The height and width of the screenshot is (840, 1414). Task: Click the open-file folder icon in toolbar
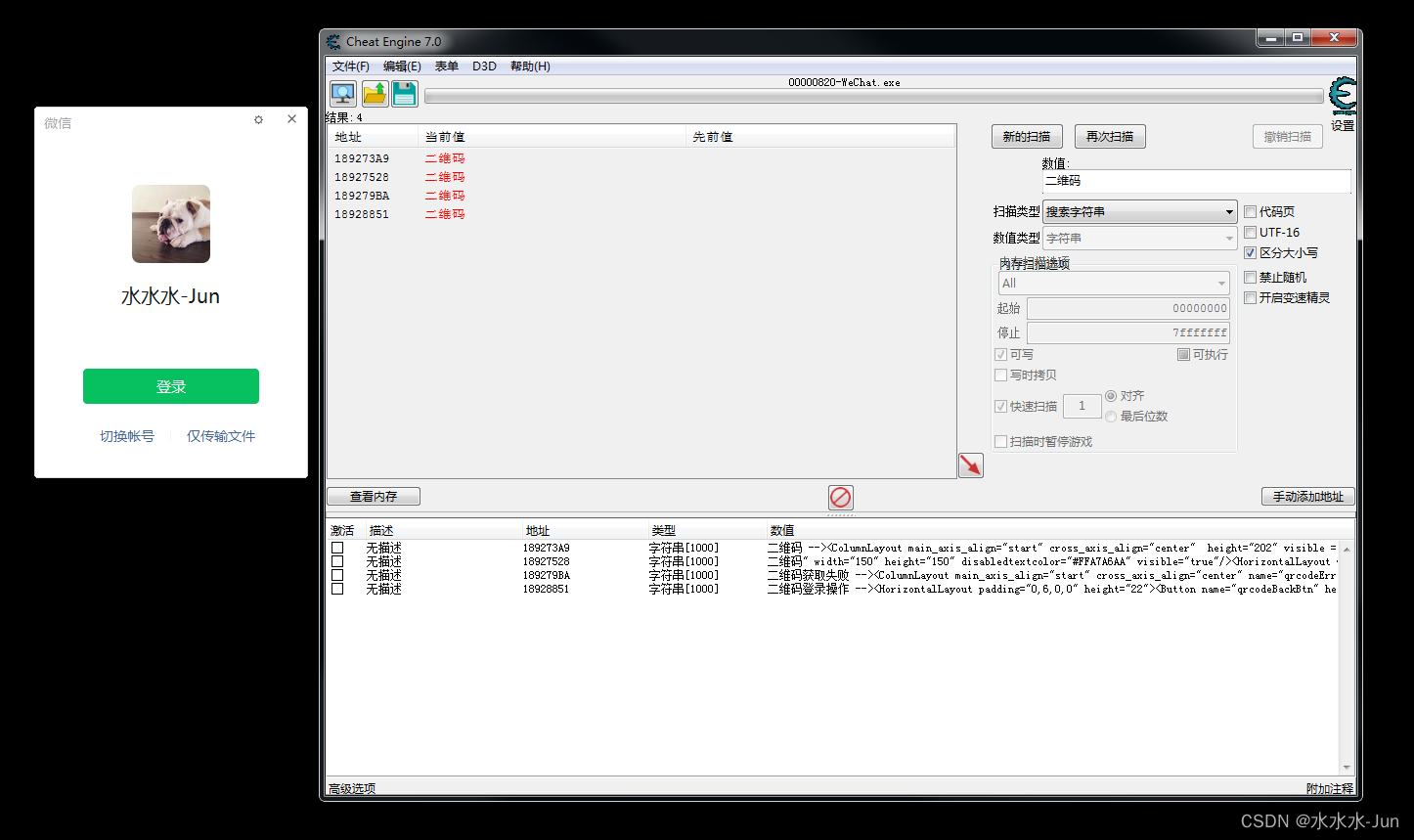pos(375,94)
